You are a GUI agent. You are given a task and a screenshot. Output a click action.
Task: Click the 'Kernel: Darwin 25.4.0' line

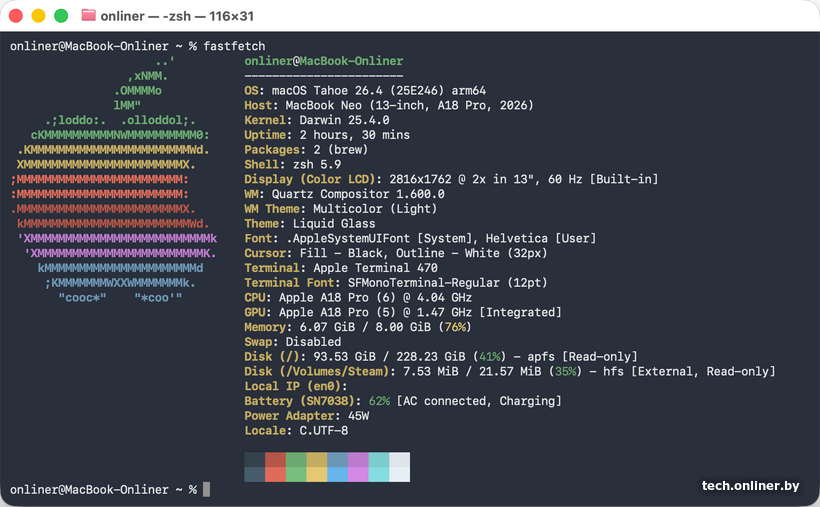[317, 120]
